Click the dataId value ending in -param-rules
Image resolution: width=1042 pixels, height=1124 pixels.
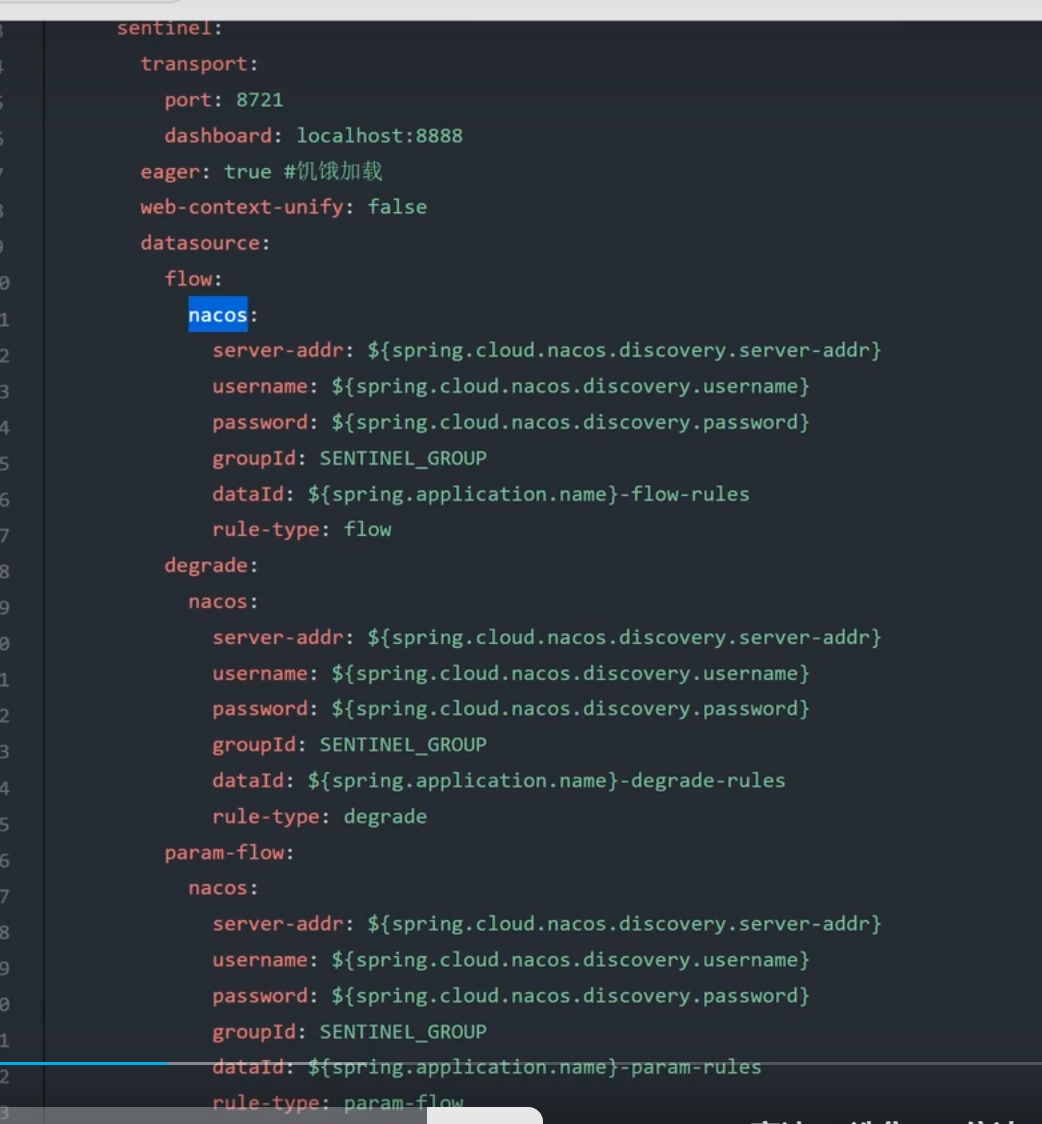coord(535,1067)
